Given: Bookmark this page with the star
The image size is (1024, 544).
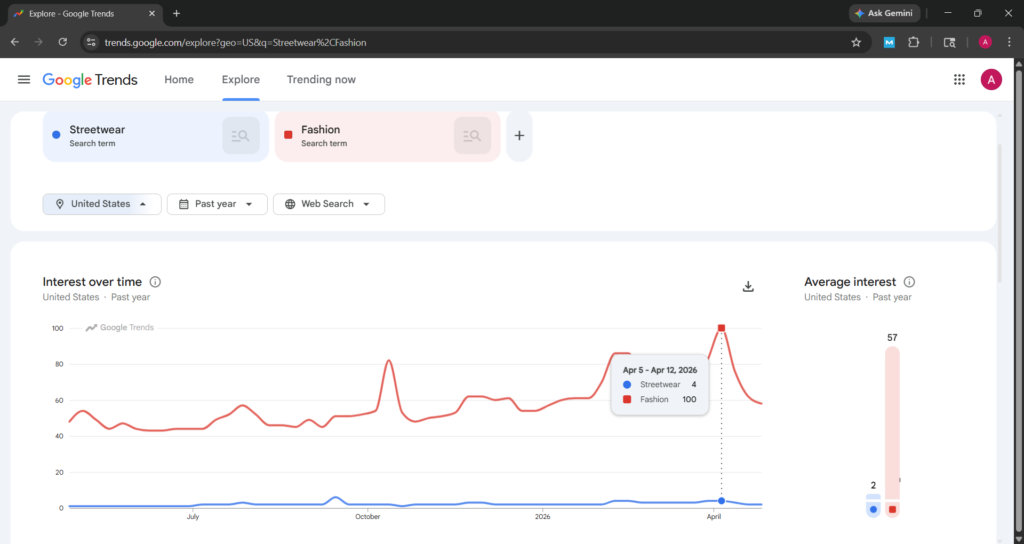Looking at the screenshot, I should tap(856, 42).
